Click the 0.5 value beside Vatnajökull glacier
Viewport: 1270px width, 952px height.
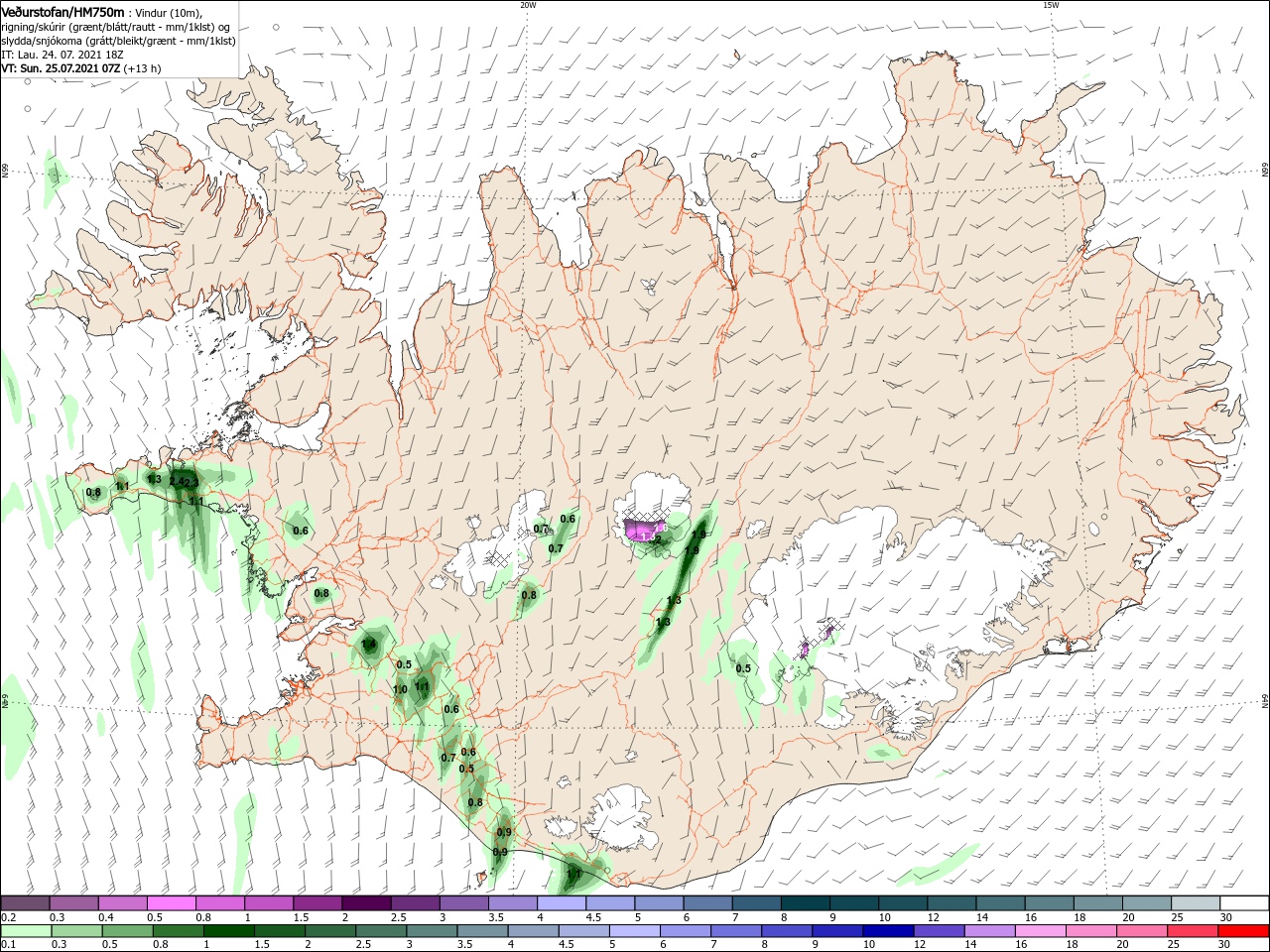click(743, 668)
